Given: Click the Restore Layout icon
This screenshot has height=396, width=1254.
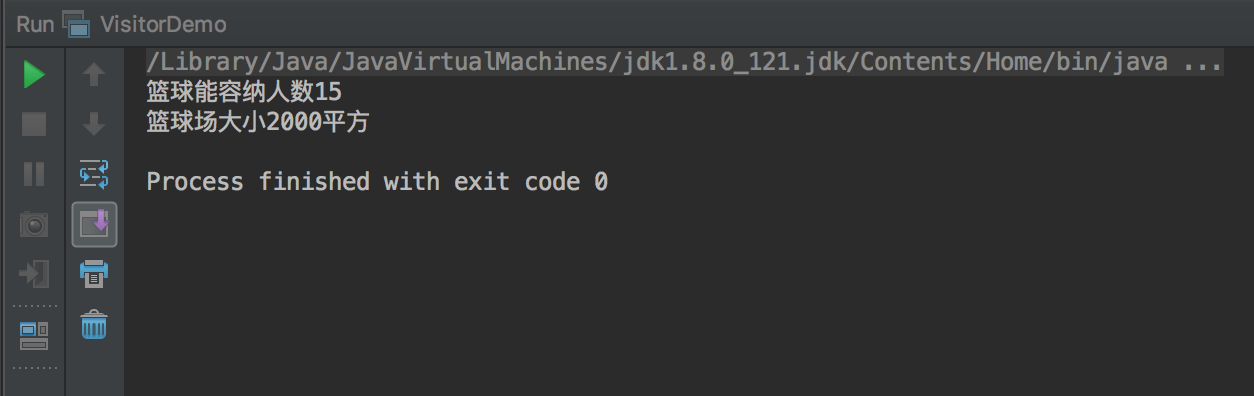Looking at the screenshot, I should [x=34, y=335].
